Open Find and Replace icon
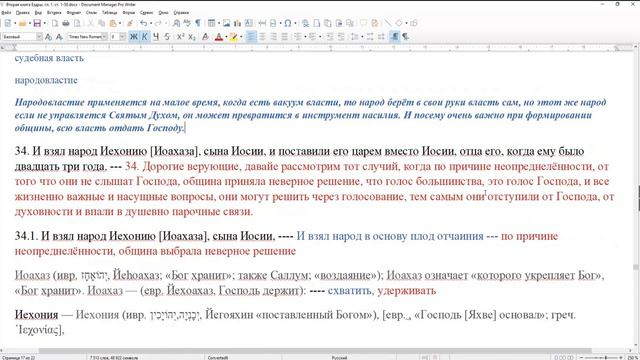Screen dimensions: 640x360 tap(176, 23)
